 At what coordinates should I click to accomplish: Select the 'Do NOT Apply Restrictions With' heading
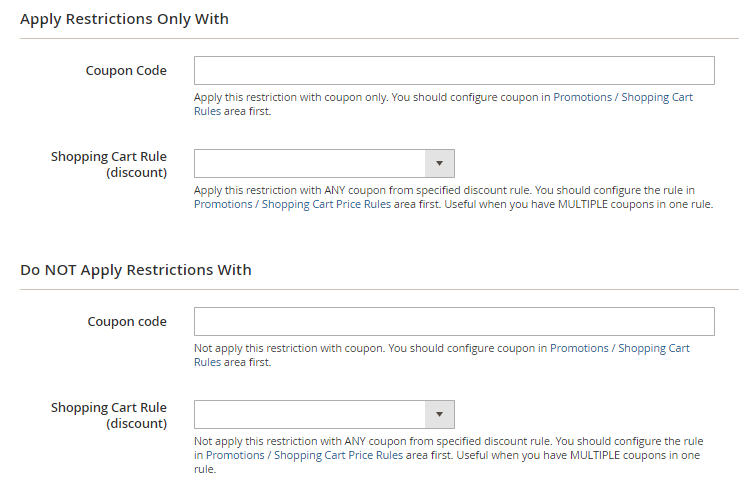pos(136,270)
